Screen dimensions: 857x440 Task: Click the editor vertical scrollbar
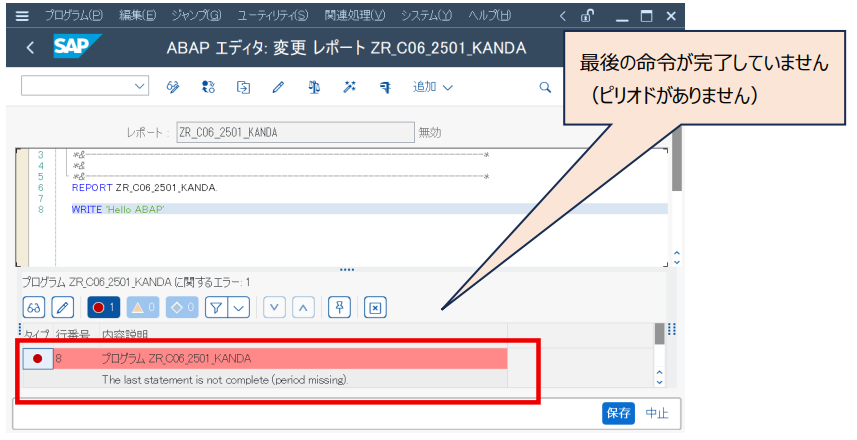point(677,160)
